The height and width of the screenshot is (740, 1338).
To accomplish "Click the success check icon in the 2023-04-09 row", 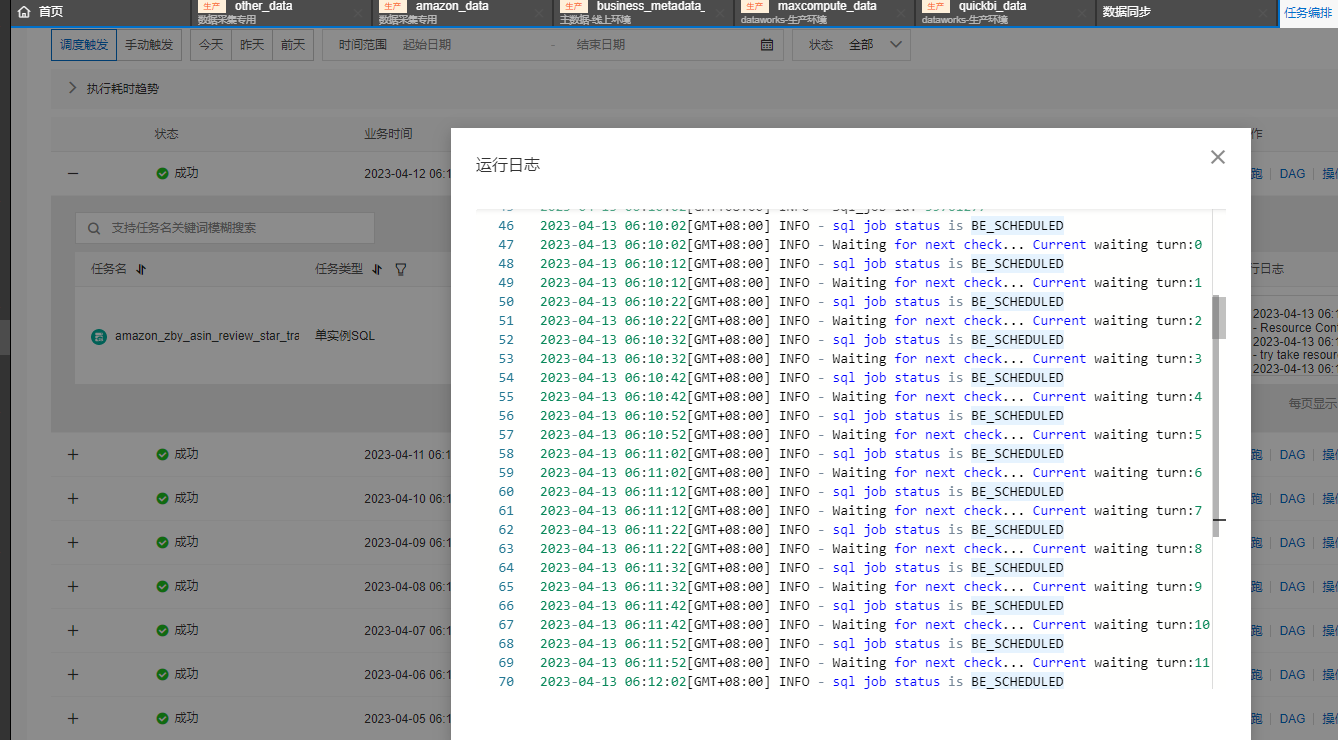I will click(162, 542).
